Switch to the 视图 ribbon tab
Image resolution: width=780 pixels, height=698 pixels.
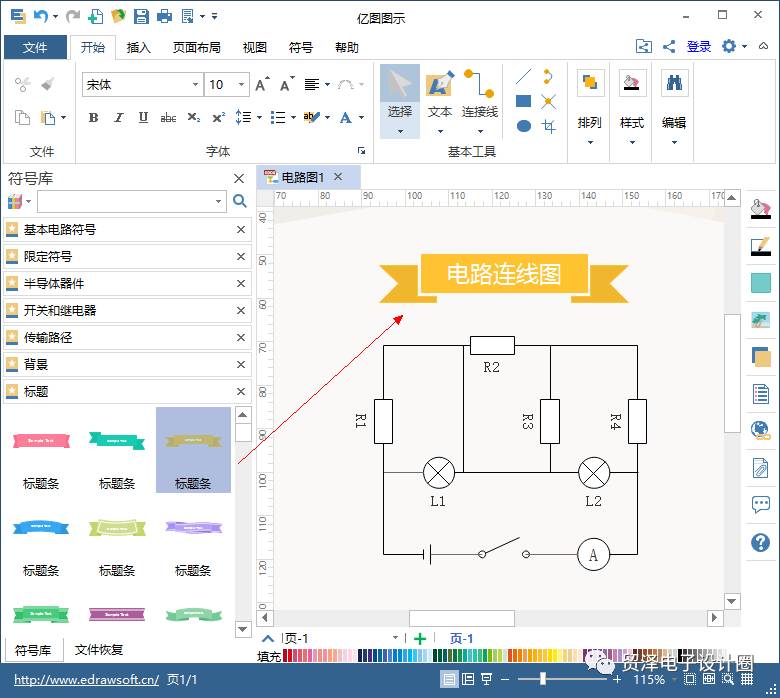(x=255, y=48)
